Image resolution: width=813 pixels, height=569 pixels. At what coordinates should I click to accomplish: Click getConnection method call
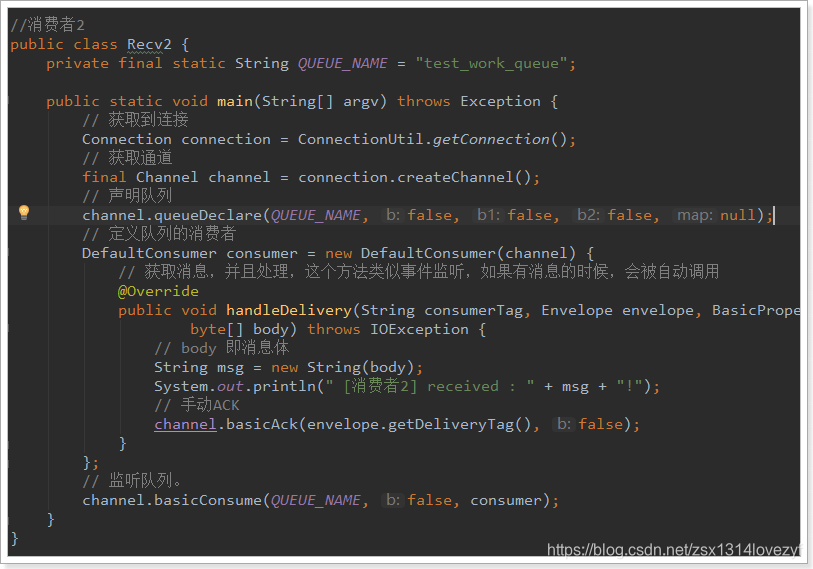tap(491, 140)
